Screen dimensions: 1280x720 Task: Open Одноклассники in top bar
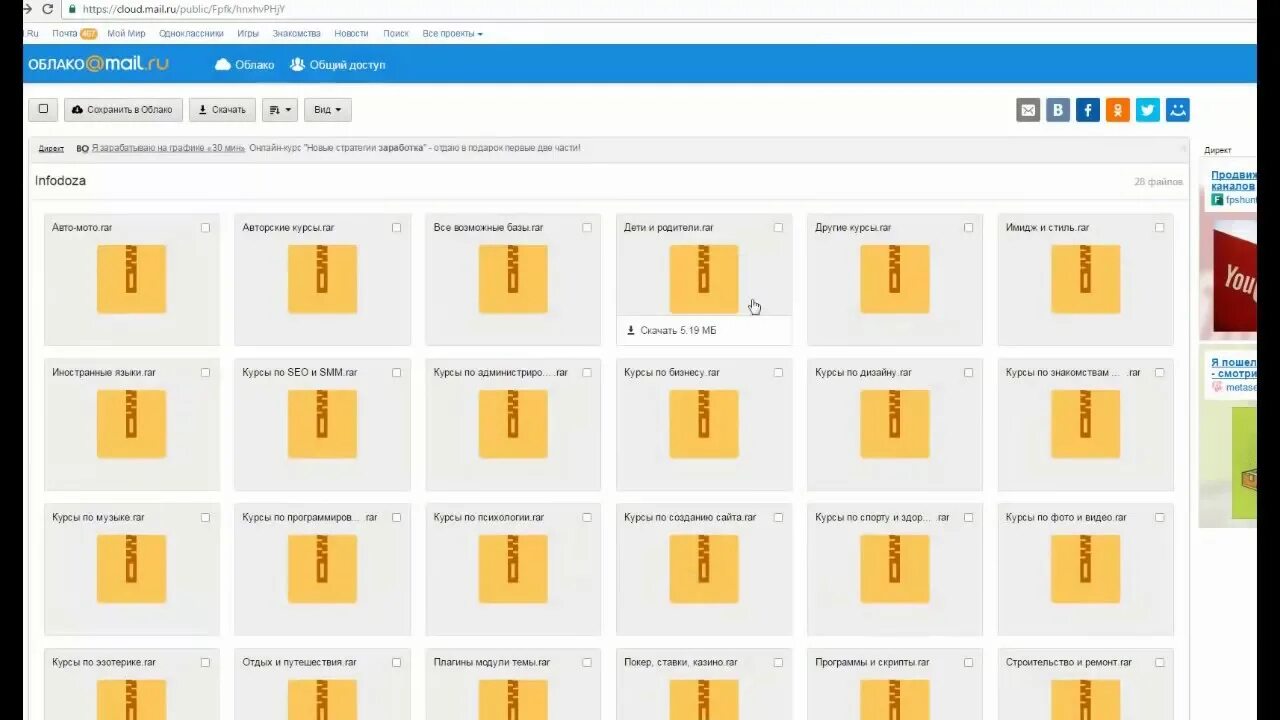191,33
